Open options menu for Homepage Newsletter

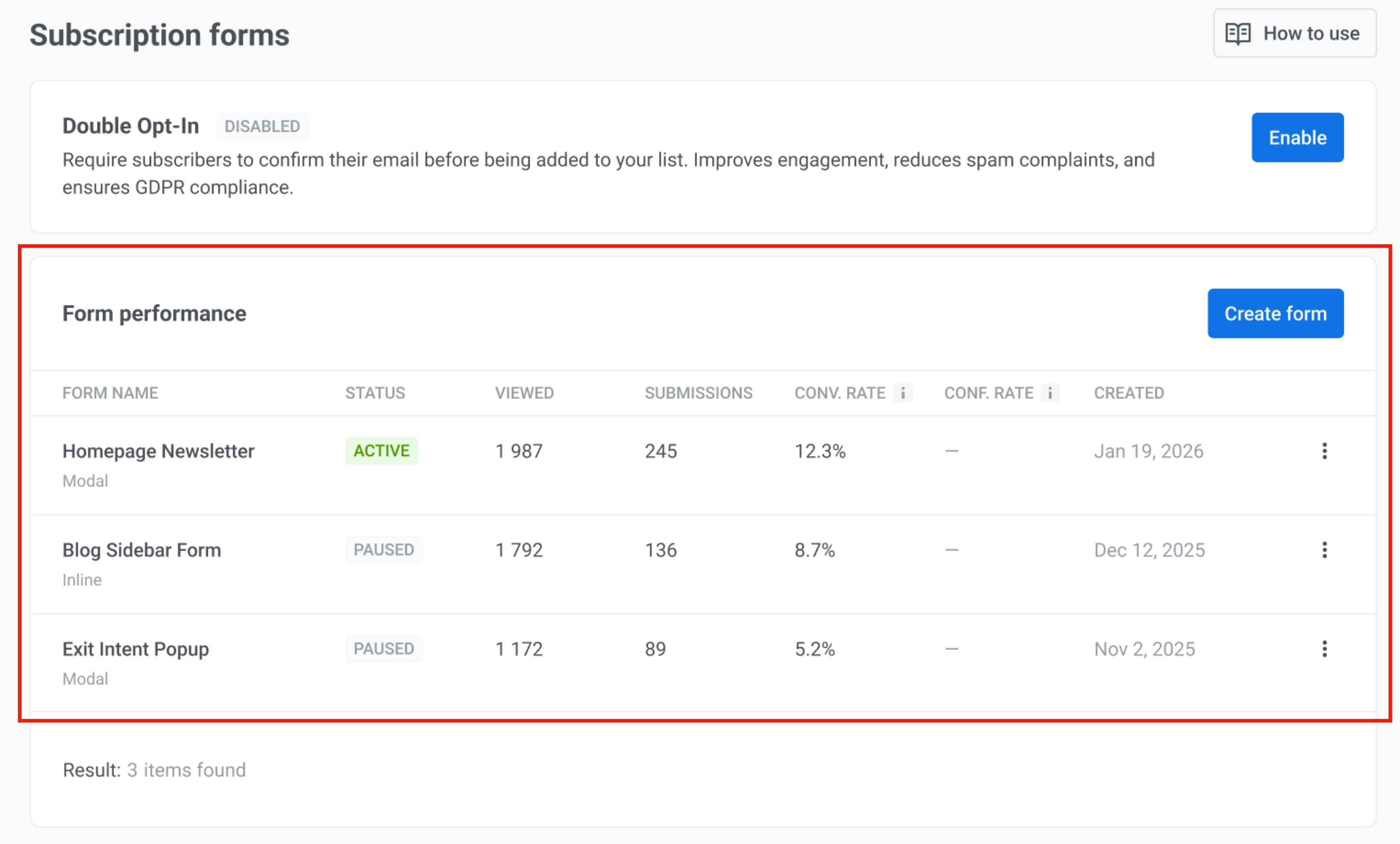pos(1325,451)
